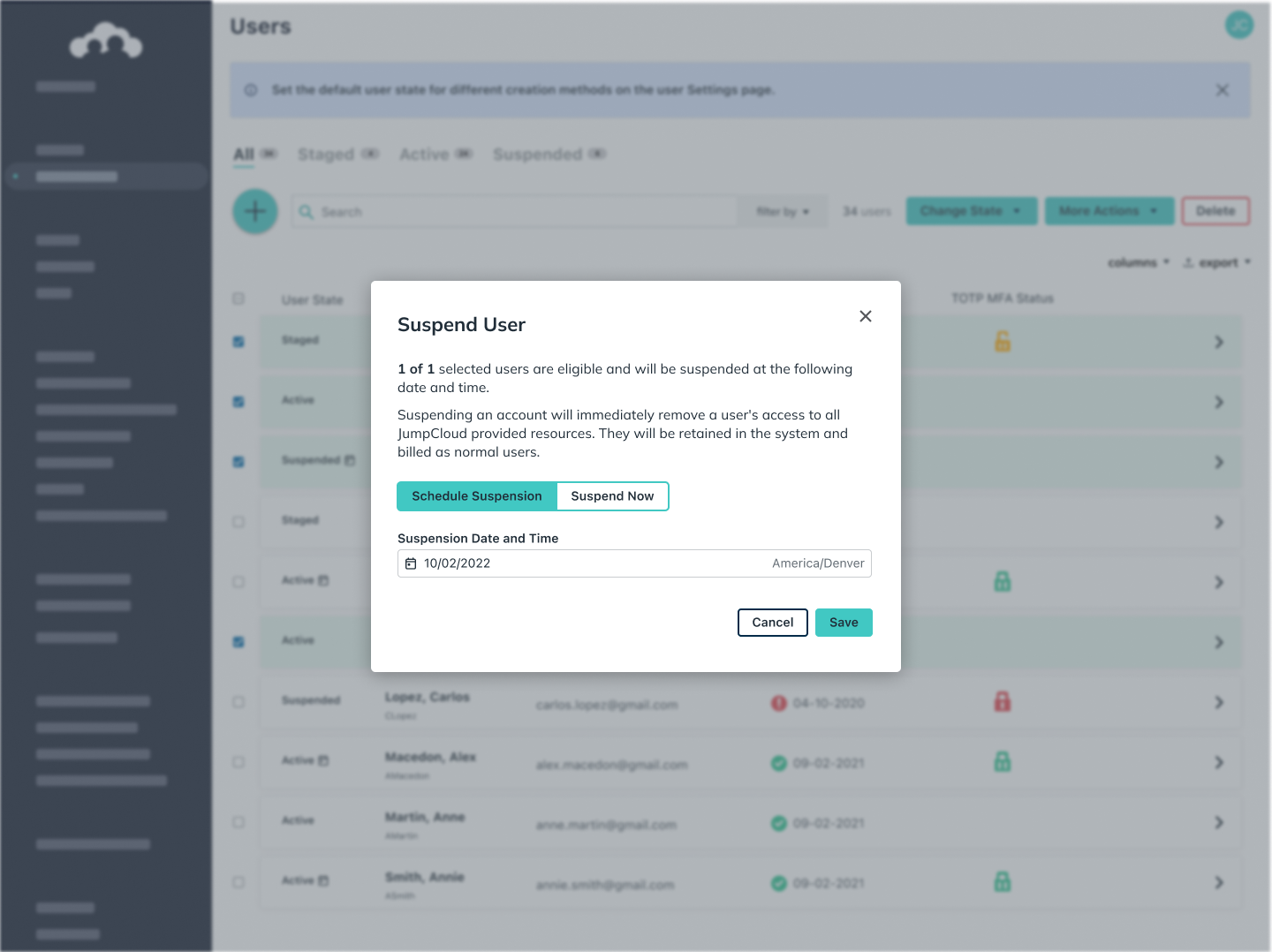Click the yellow unlocked TOTP padlock icon

[x=1003, y=342]
